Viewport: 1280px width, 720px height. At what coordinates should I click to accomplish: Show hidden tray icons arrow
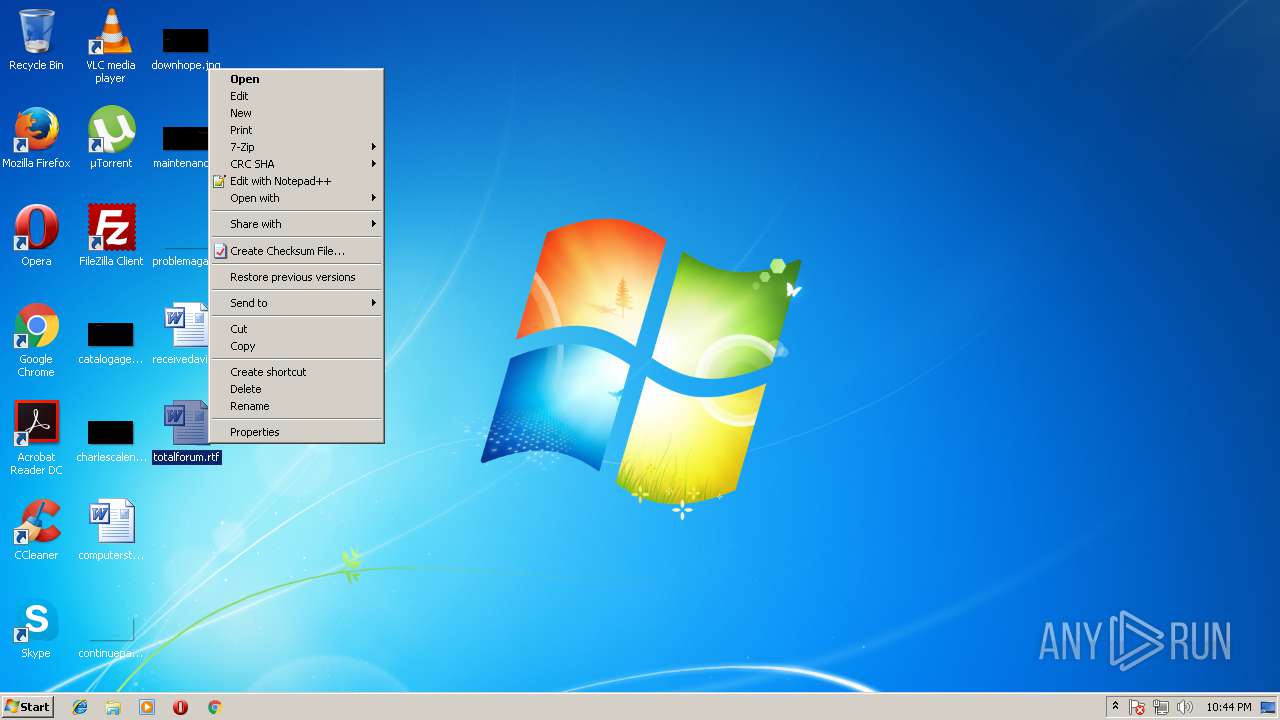1115,707
